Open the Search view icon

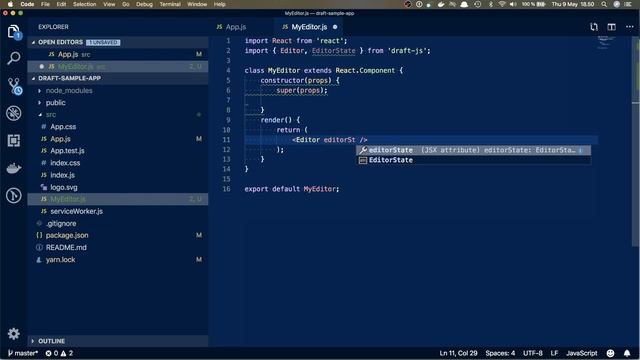pos(13,58)
